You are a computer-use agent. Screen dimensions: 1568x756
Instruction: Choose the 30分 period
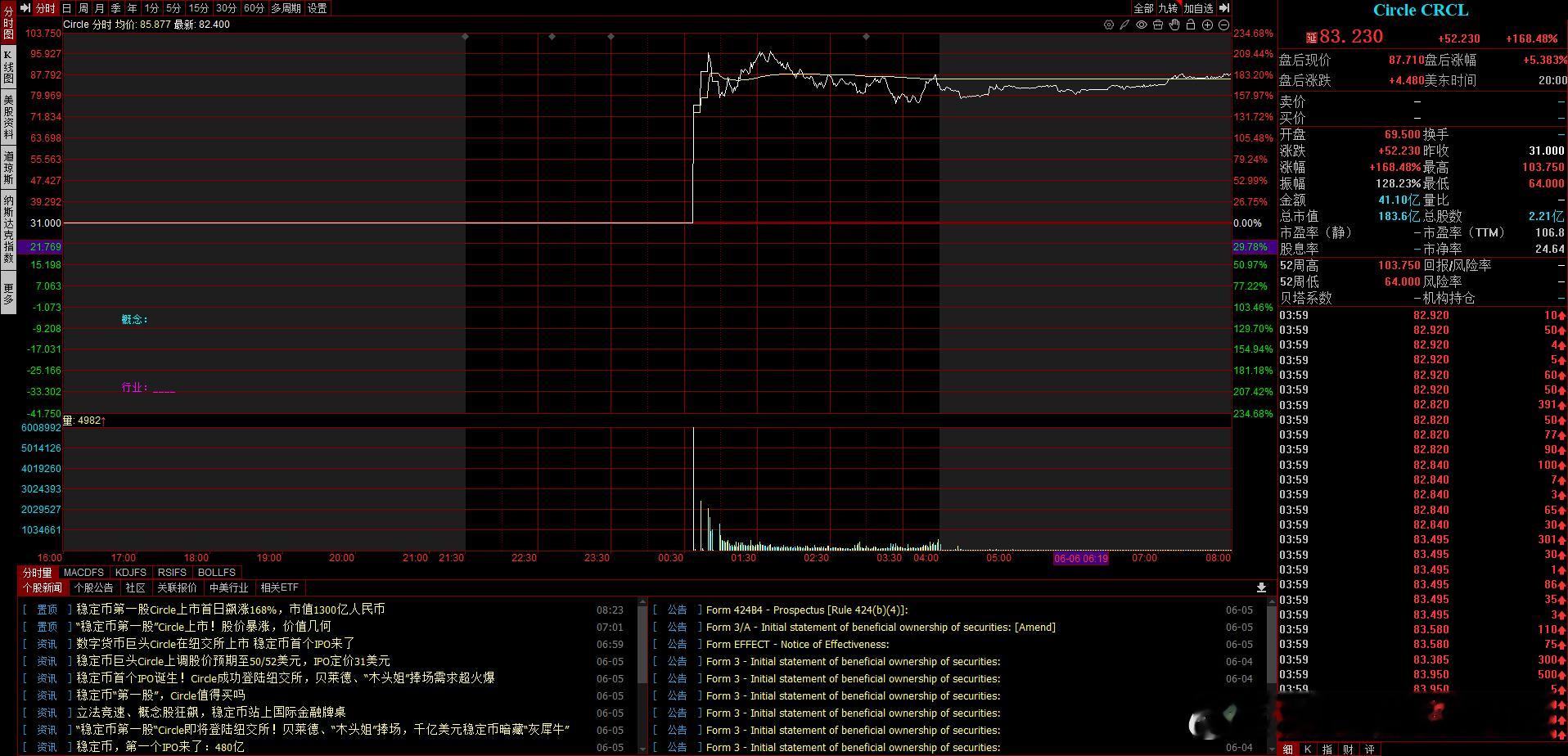[x=227, y=8]
